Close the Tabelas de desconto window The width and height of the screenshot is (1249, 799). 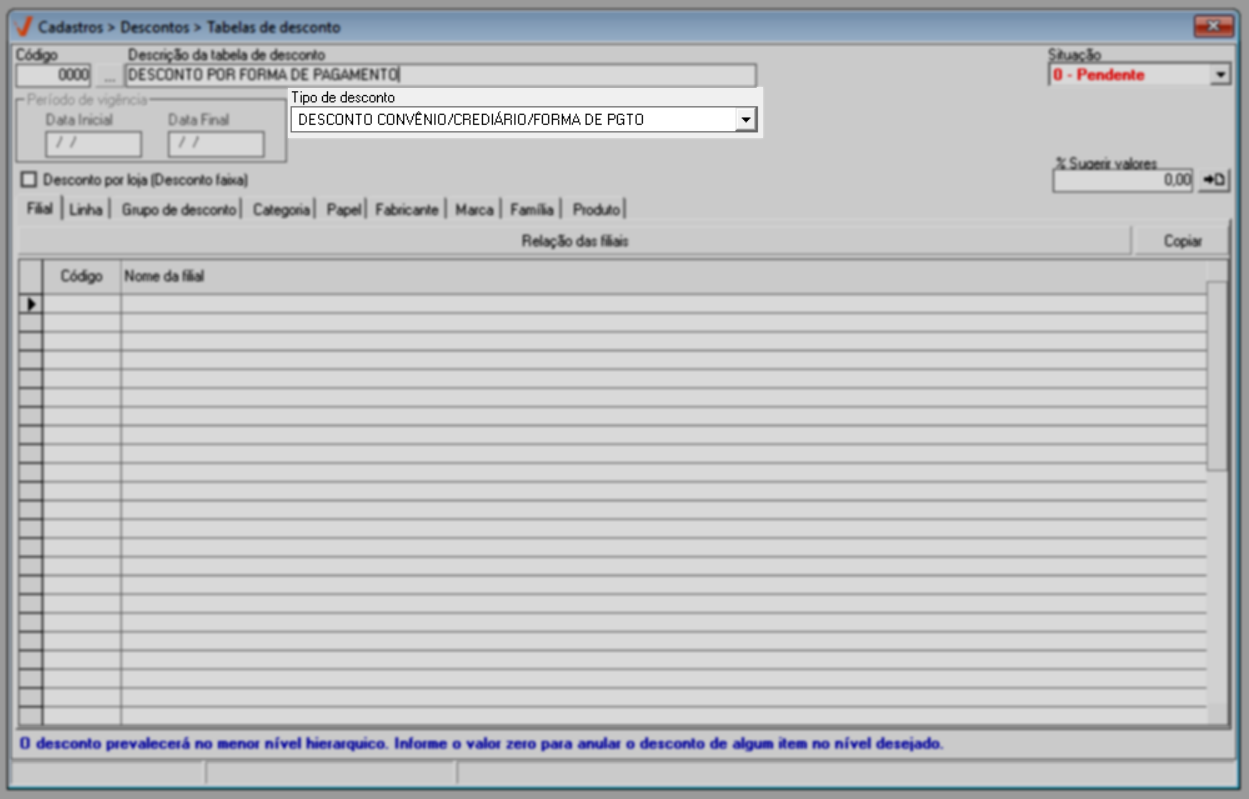pos(1213,26)
